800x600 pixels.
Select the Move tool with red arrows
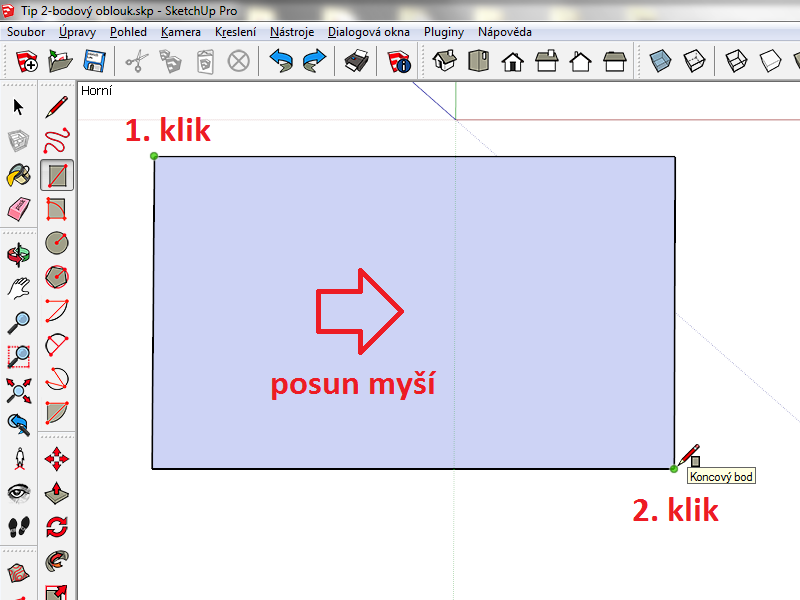click(x=58, y=458)
